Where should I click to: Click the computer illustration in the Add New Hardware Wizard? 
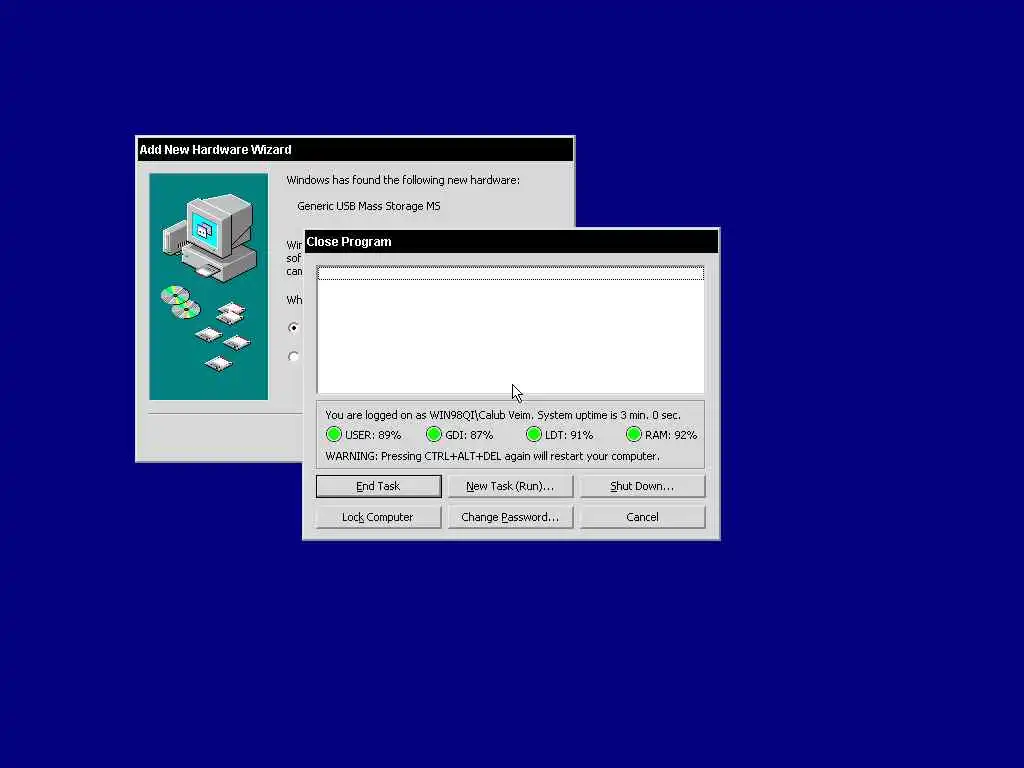pyautogui.click(x=209, y=287)
